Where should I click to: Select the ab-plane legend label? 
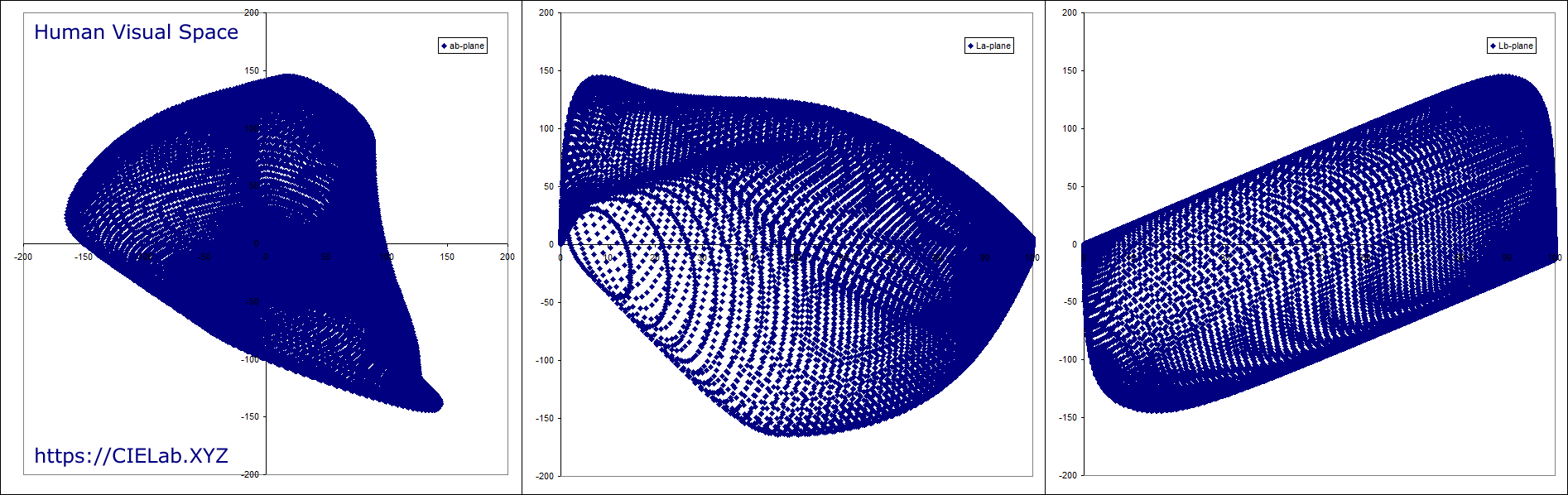pyautogui.click(x=467, y=46)
